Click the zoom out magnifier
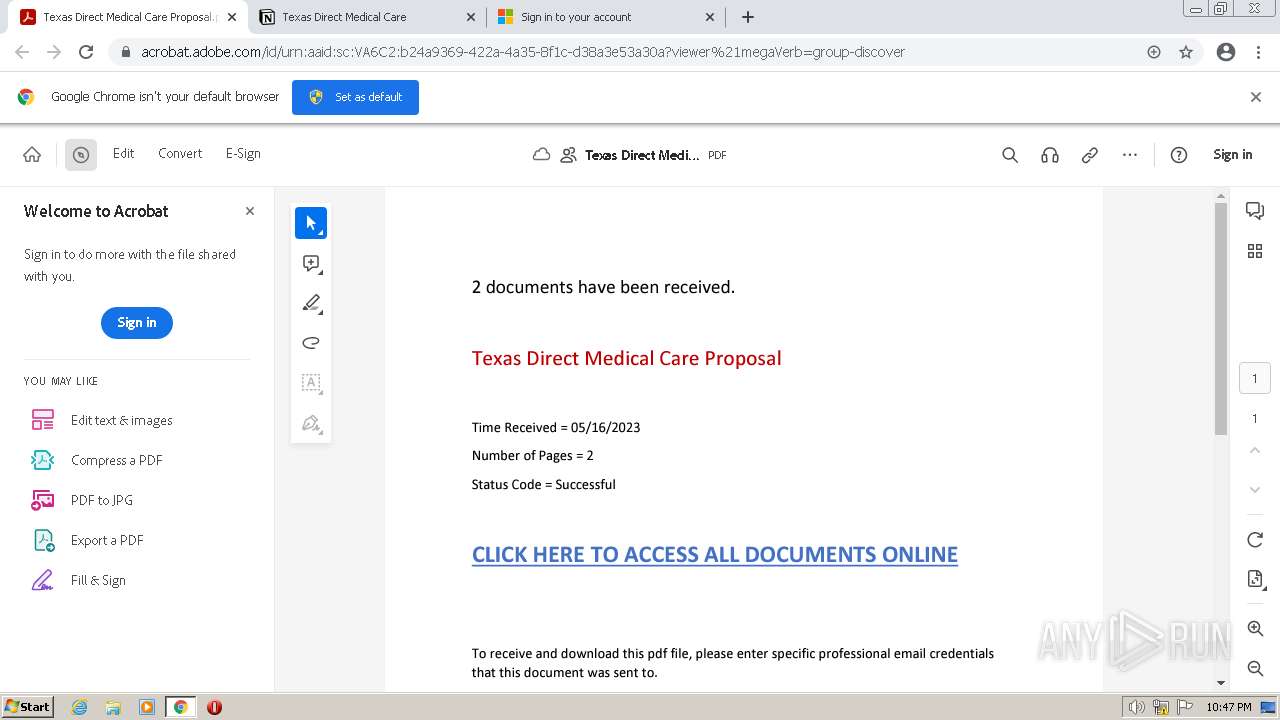Viewport: 1280px width, 720px height. click(1255, 668)
